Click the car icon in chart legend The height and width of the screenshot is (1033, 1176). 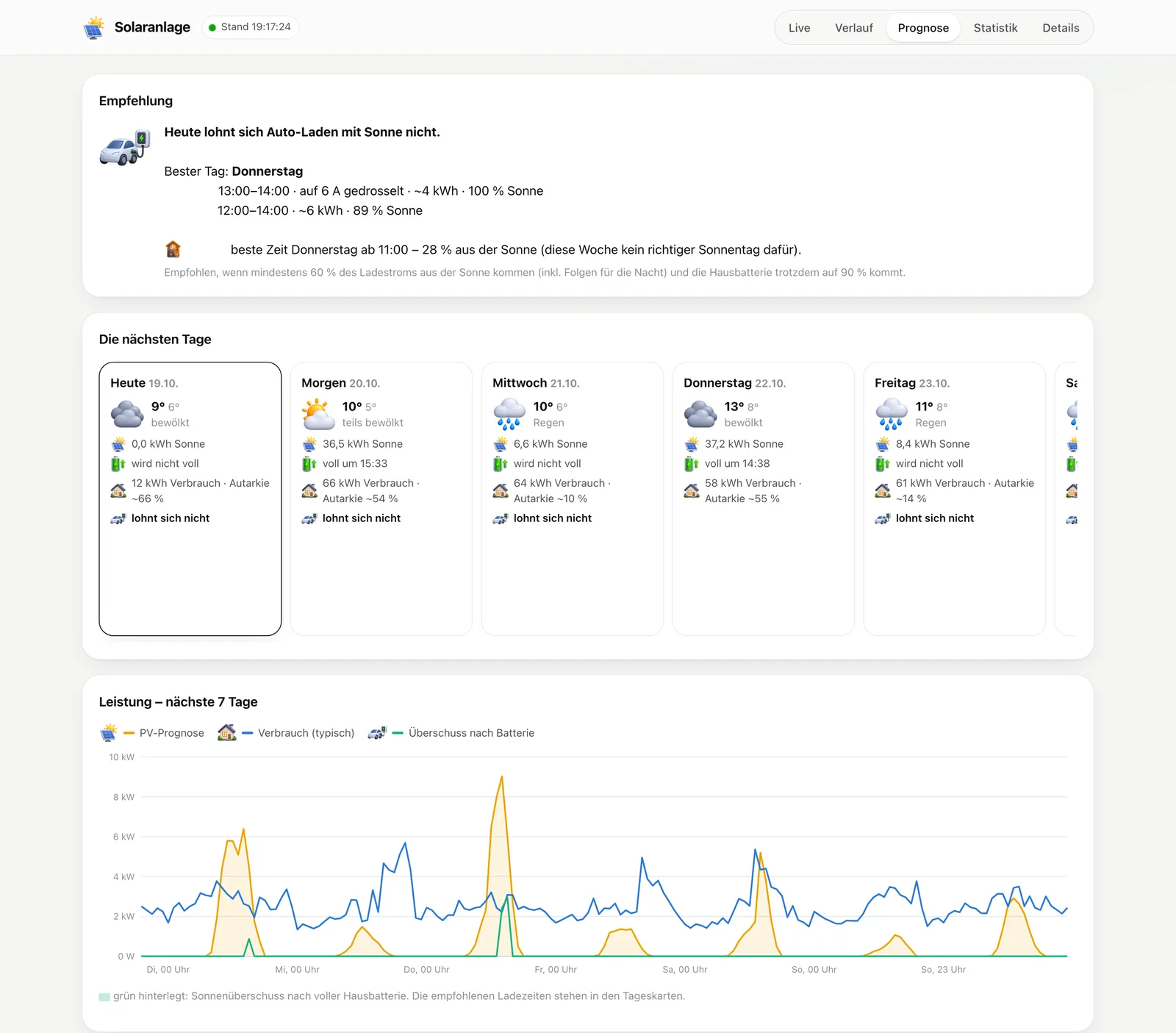coord(377,733)
